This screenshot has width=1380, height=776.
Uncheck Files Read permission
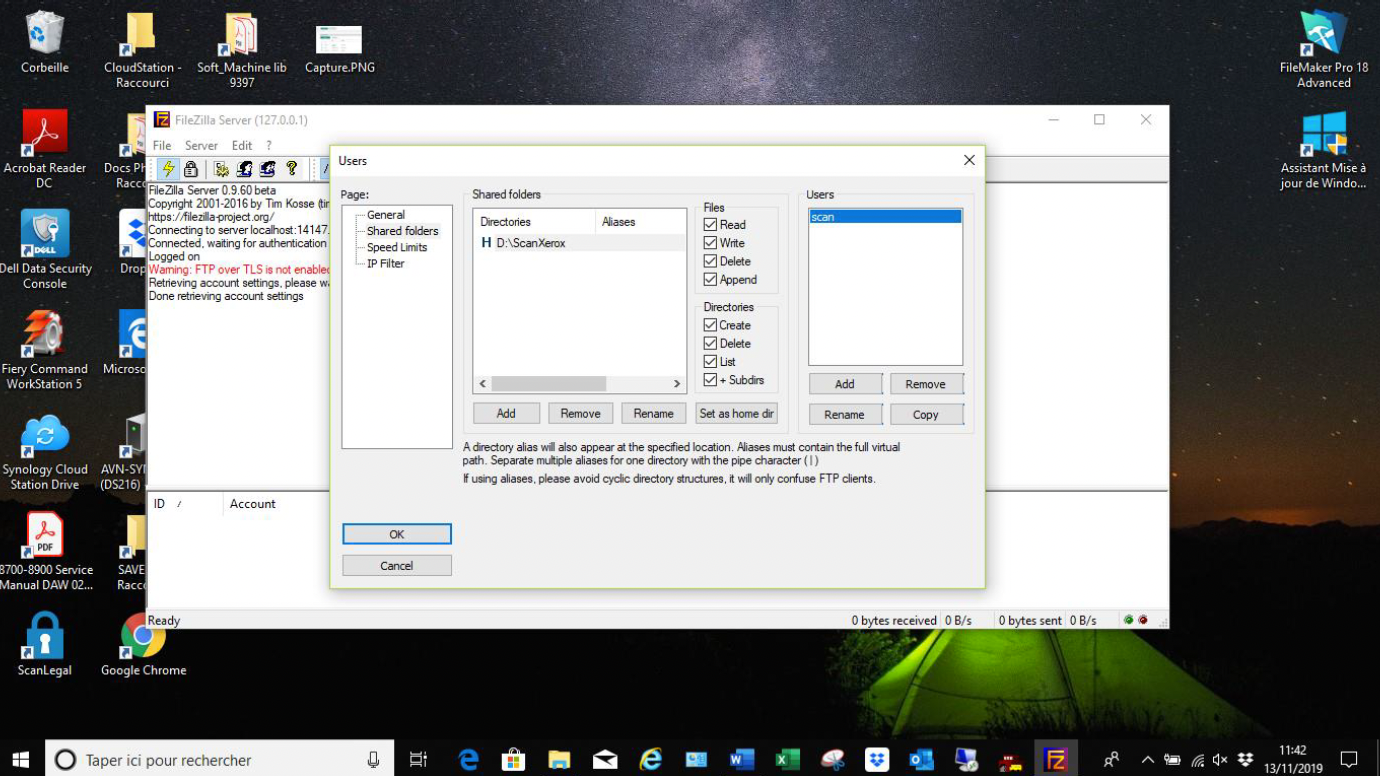click(710, 225)
